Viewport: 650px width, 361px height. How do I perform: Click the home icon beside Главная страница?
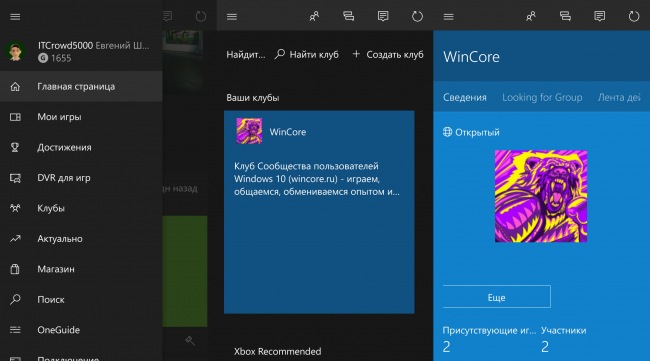15,86
